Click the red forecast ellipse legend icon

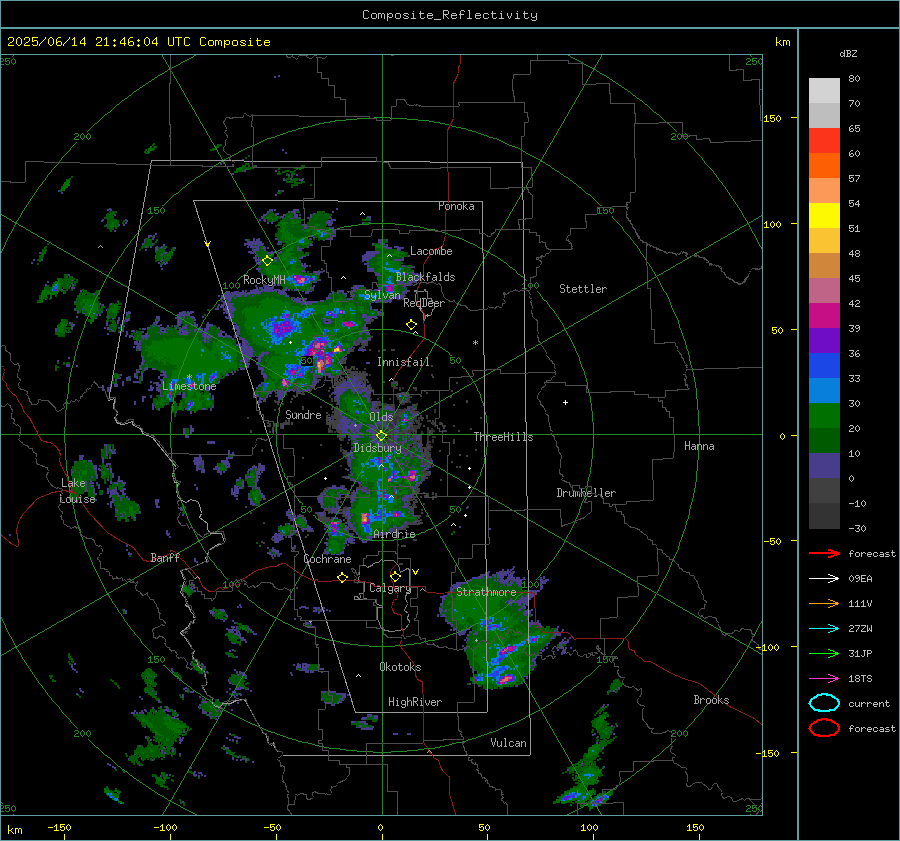click(x=824, y=728)
